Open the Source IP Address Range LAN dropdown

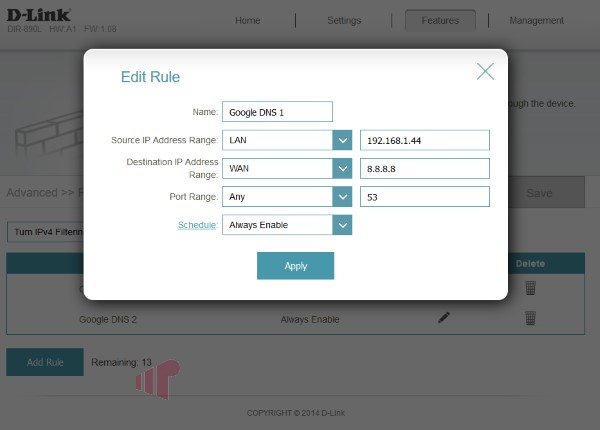click(287, 140)
